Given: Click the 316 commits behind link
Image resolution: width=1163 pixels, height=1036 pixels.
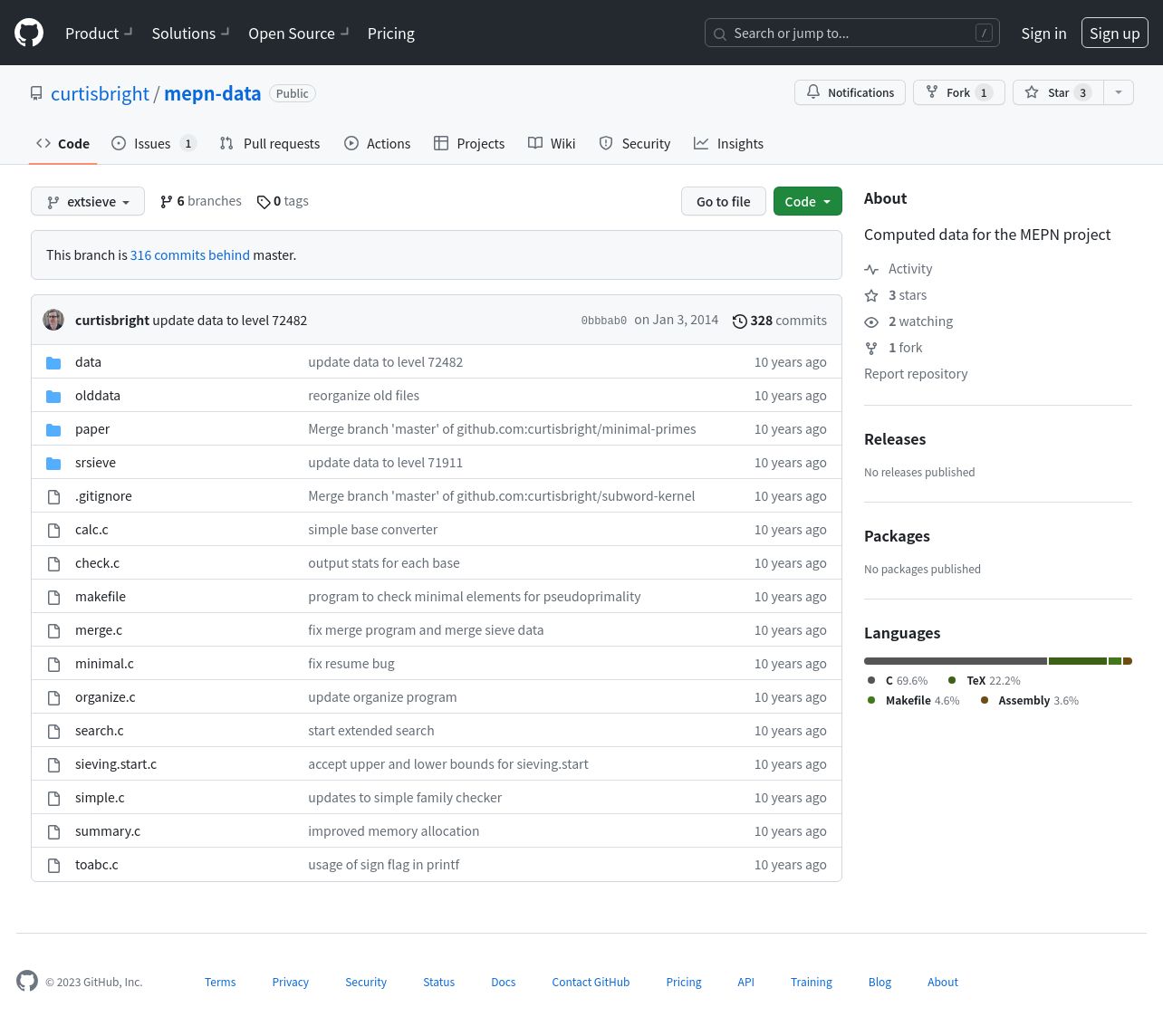Looking at the screenshot, I should coord(190,254).
